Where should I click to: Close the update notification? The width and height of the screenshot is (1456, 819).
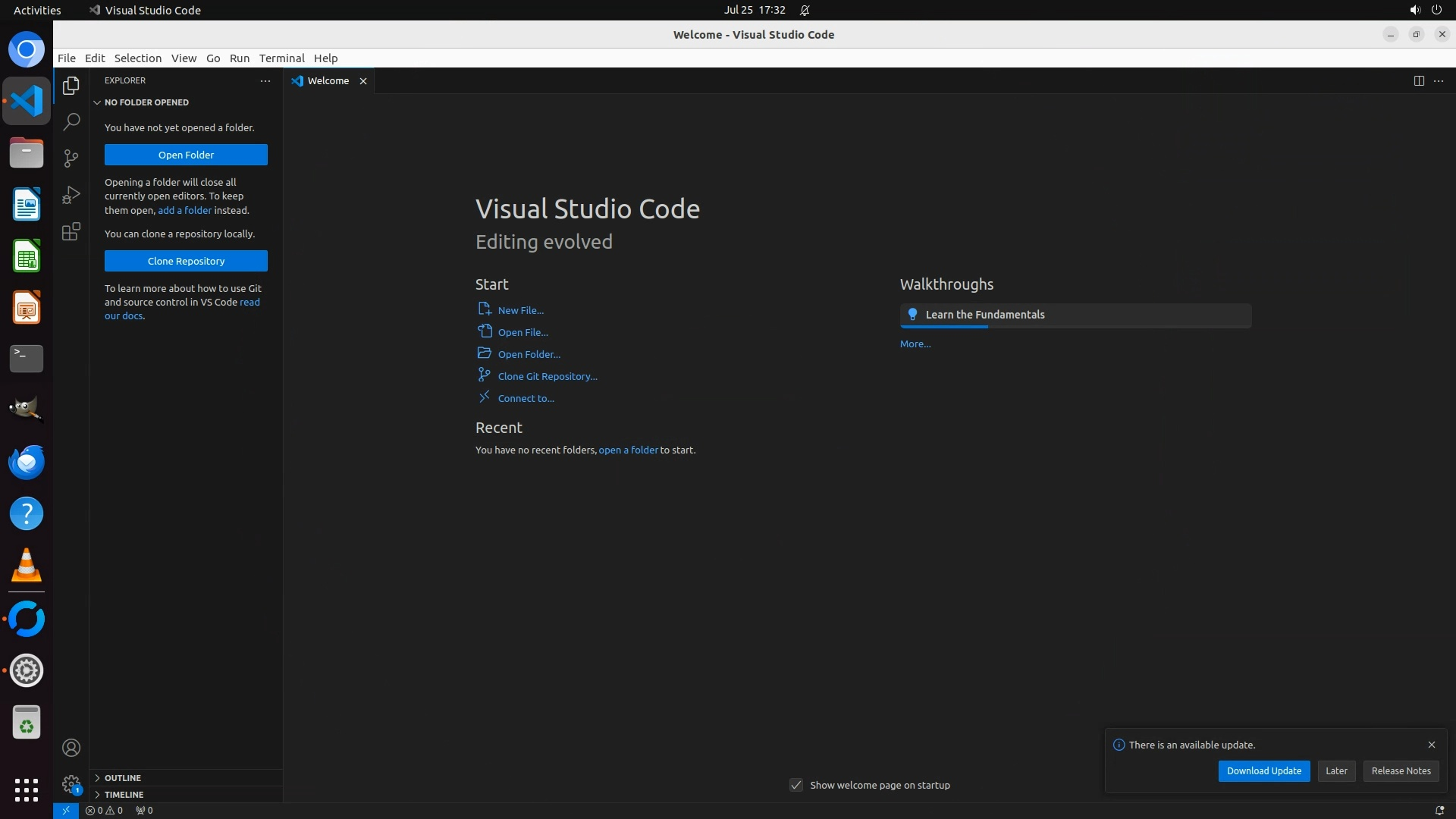(1431, 745)
